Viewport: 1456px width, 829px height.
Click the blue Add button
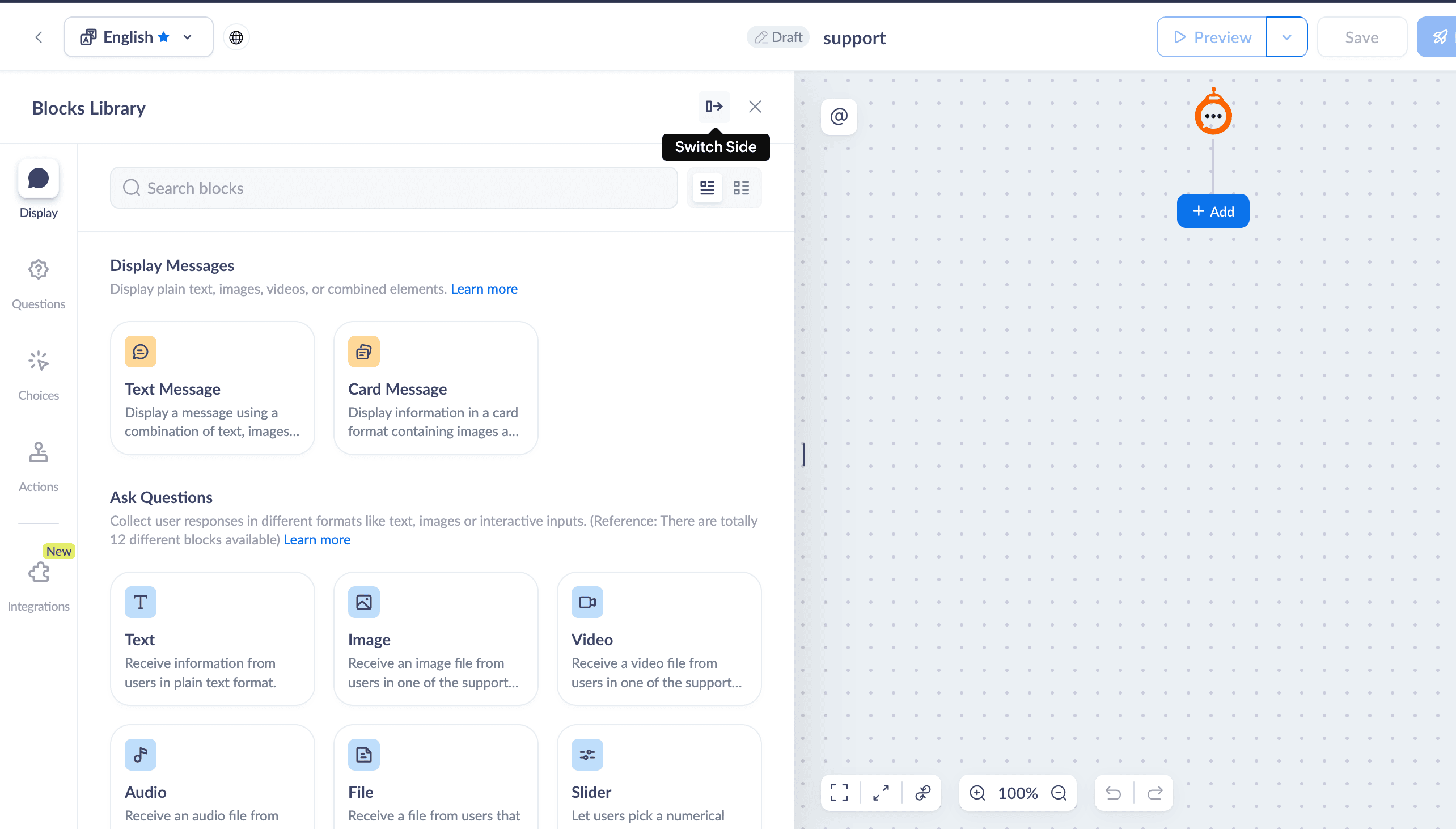pyautogui.click(x=1212, y=212)
